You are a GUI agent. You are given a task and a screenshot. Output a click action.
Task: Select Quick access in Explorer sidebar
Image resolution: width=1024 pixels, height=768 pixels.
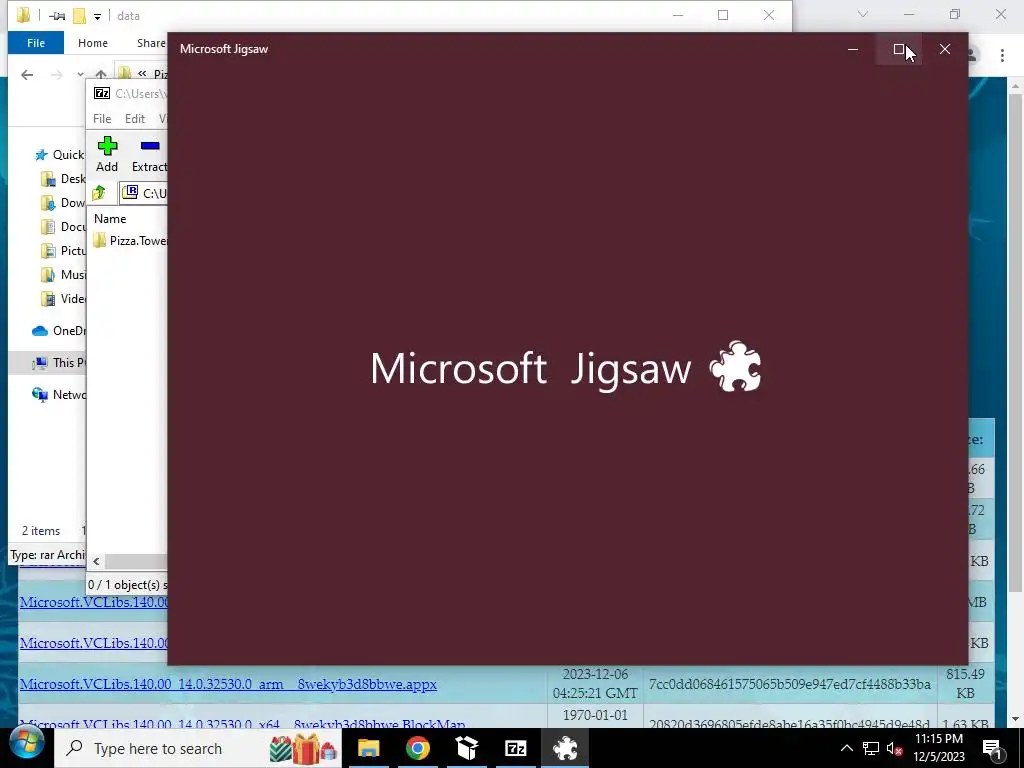coord(60,155)
